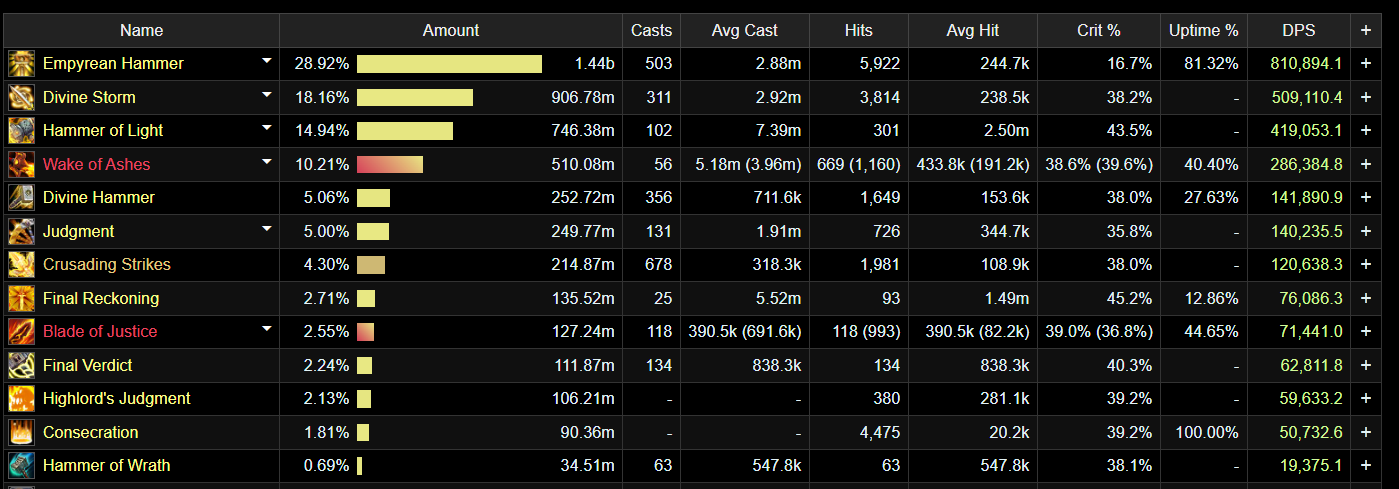1399x489 pixels.
Task: Expand the Judgment dropdown arrow
Action: point(266,229)
